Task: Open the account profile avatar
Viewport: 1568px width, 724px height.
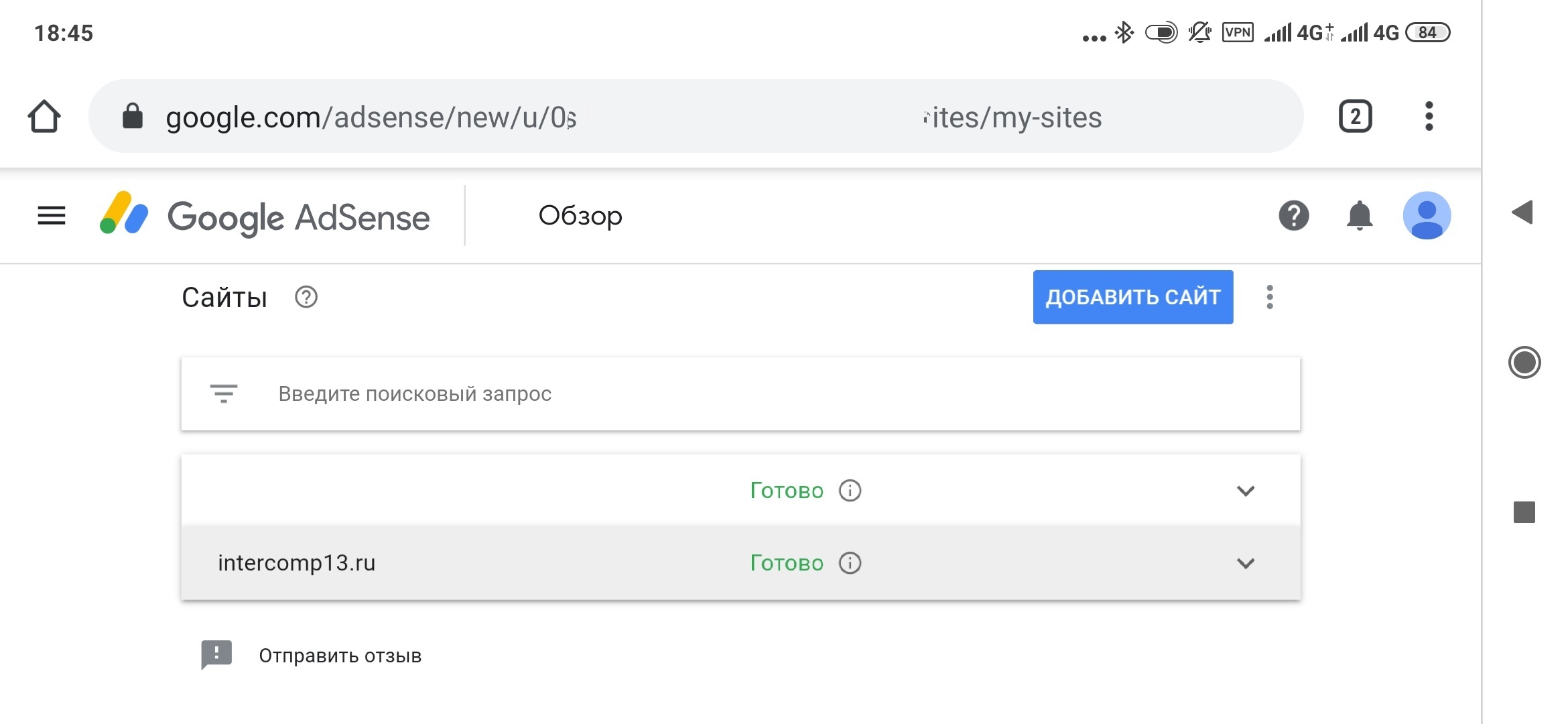Action: (1427, 216)
